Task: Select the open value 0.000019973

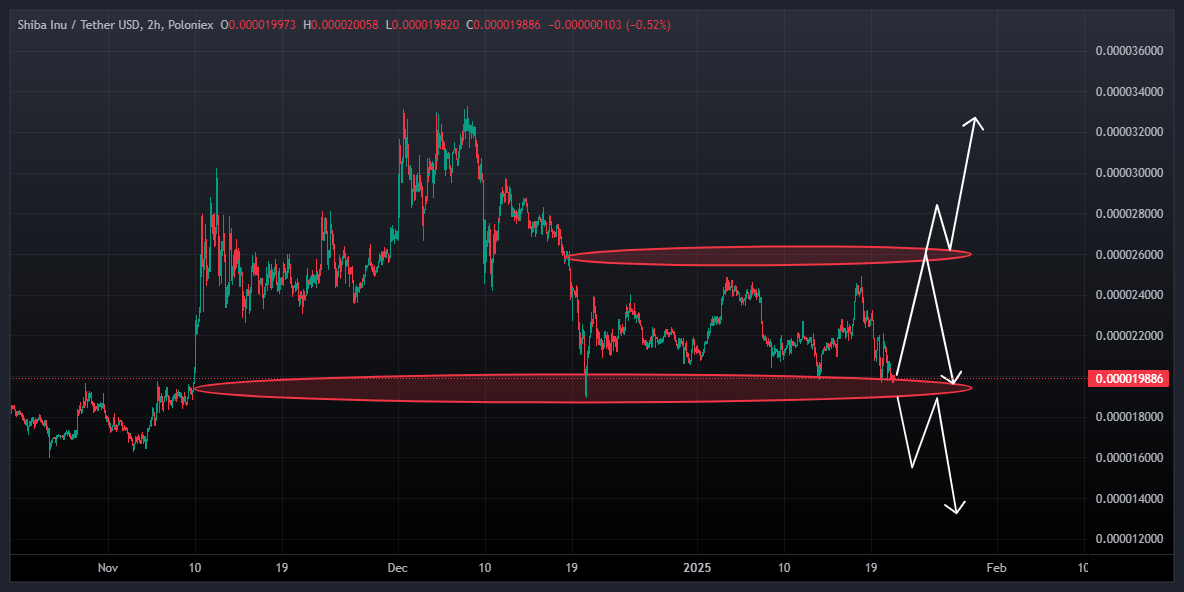Action: click(x=262, y=26)
